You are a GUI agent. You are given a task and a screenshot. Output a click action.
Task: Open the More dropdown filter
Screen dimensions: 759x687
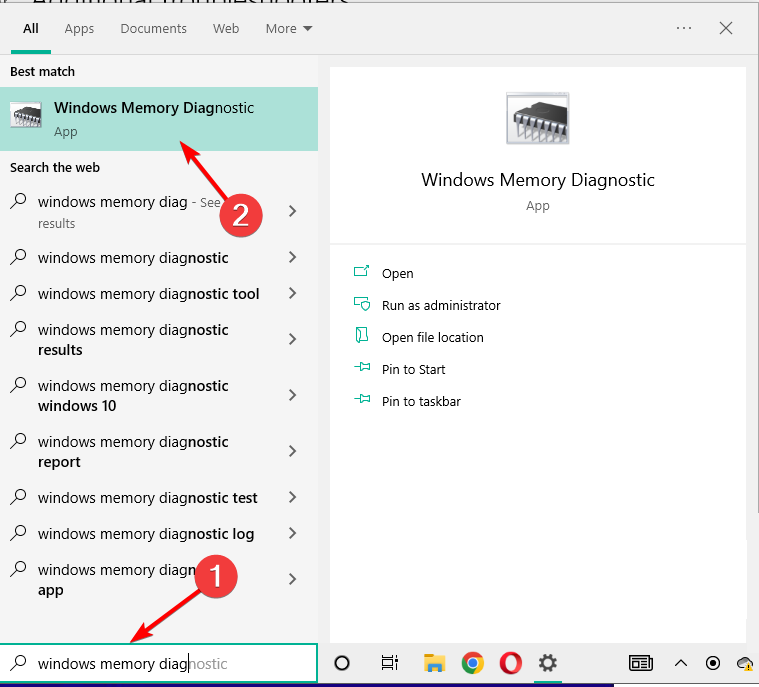point(289,29)
